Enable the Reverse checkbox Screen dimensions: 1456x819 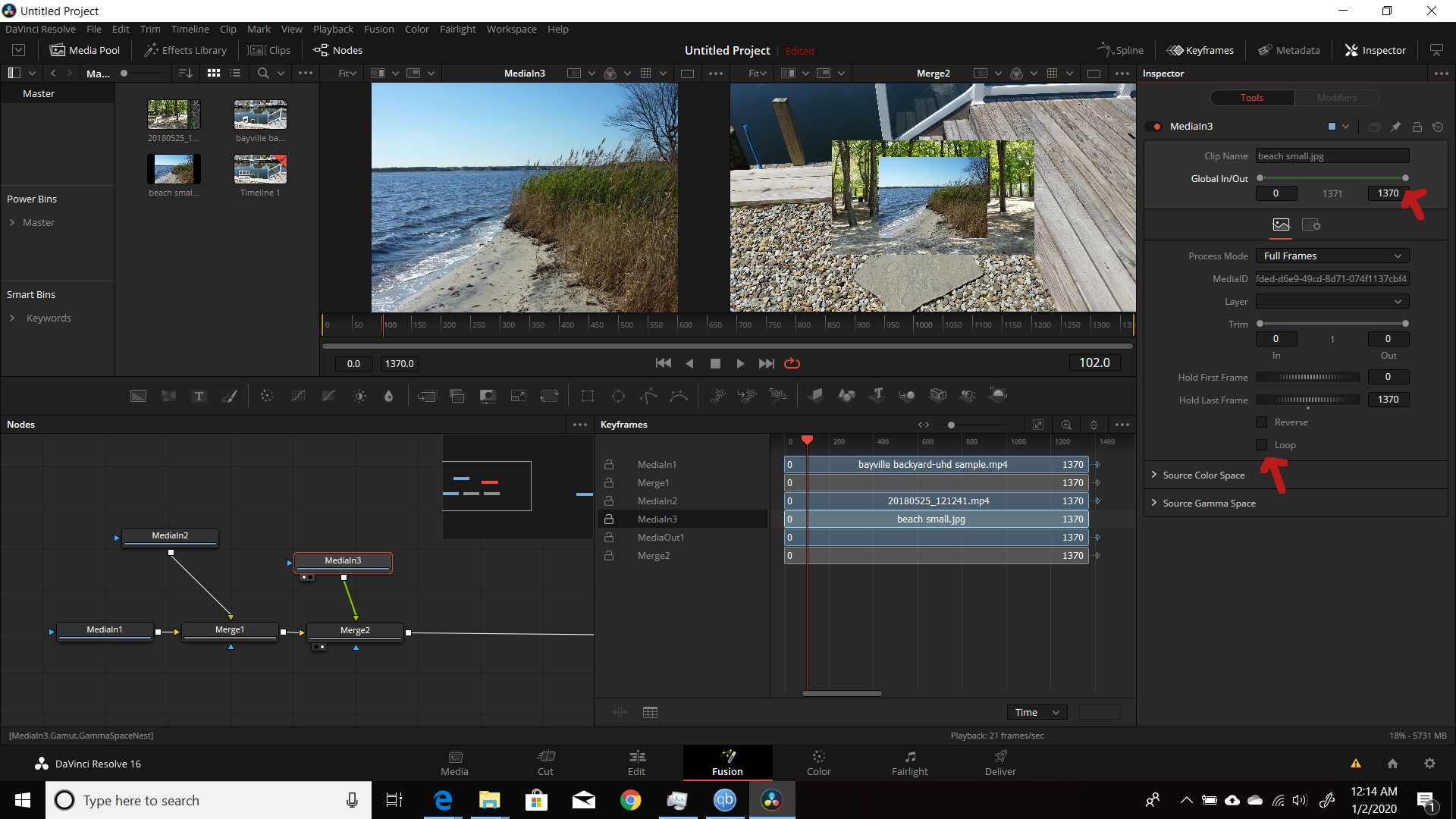click(1262, 422)
